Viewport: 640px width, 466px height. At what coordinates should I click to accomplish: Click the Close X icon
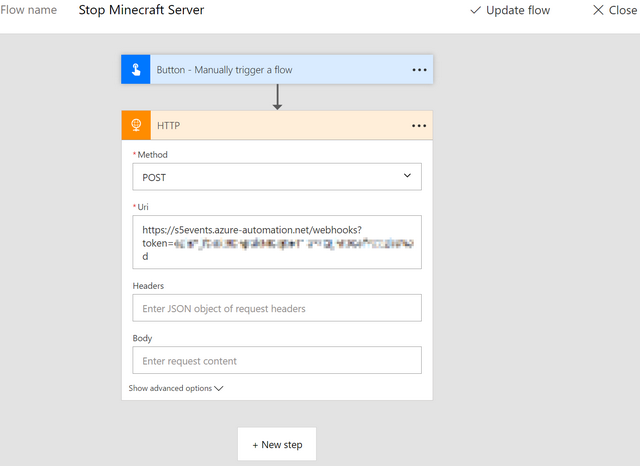click(598, 10)
